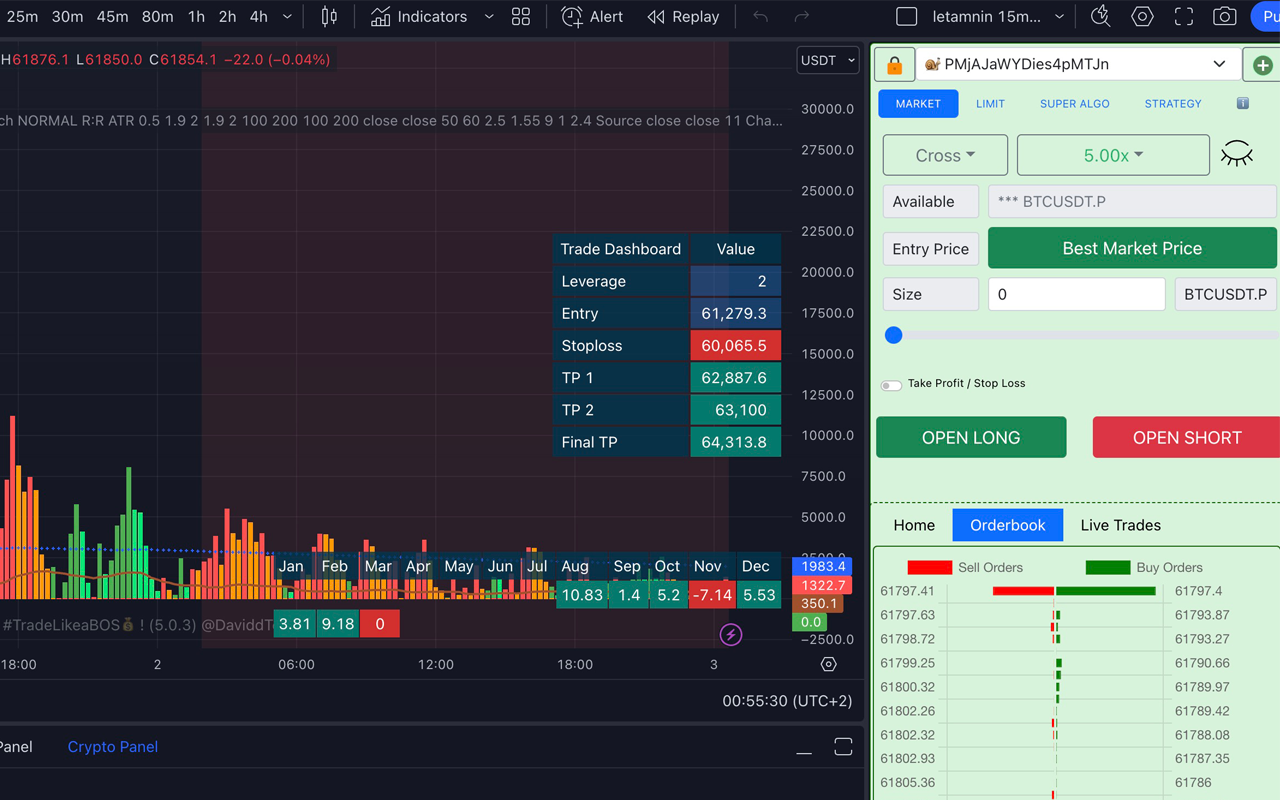The width and height of the screenshot is (1280, 800).
Task: Click the layout square icon beside letamnin
Action: click(x=906, y=17)
